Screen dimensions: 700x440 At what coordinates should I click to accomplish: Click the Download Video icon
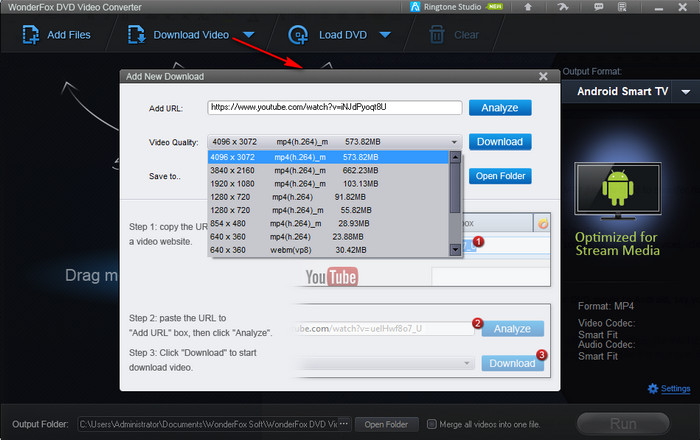click(x=137, y=35)
